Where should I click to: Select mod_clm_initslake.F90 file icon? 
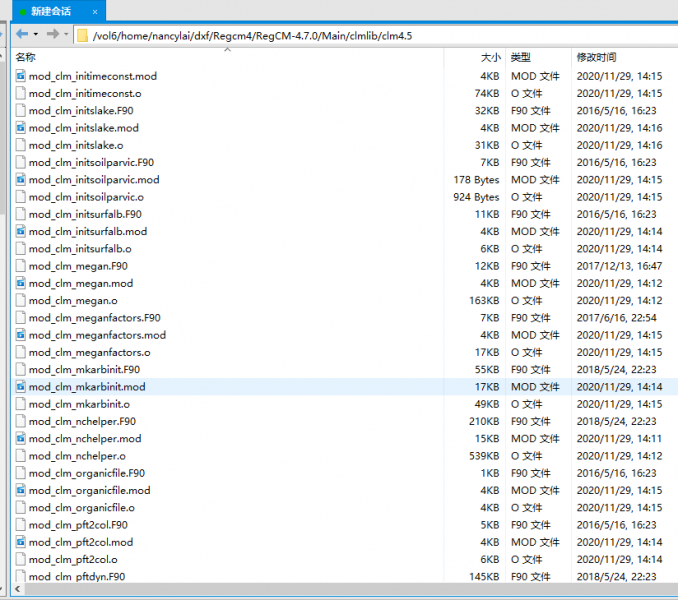coord(21,110)
